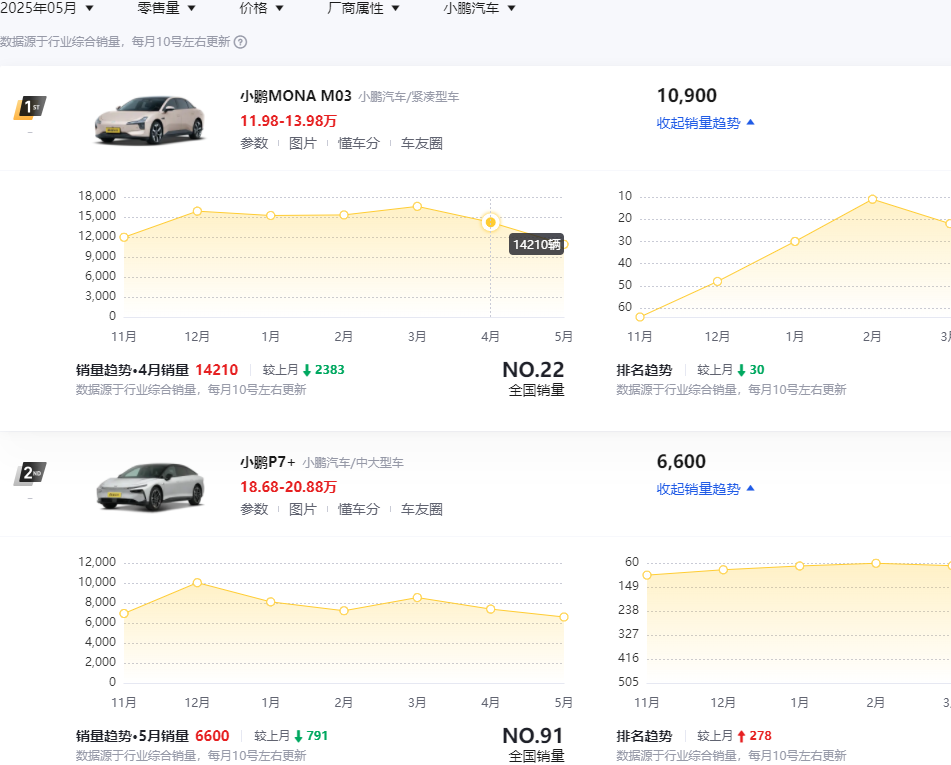The height and width of the screenshot is (765, 951).
Task: Open 懂车分 for 小鹏MONA M03
Action: pyautogui.click(x=358, y=143)
